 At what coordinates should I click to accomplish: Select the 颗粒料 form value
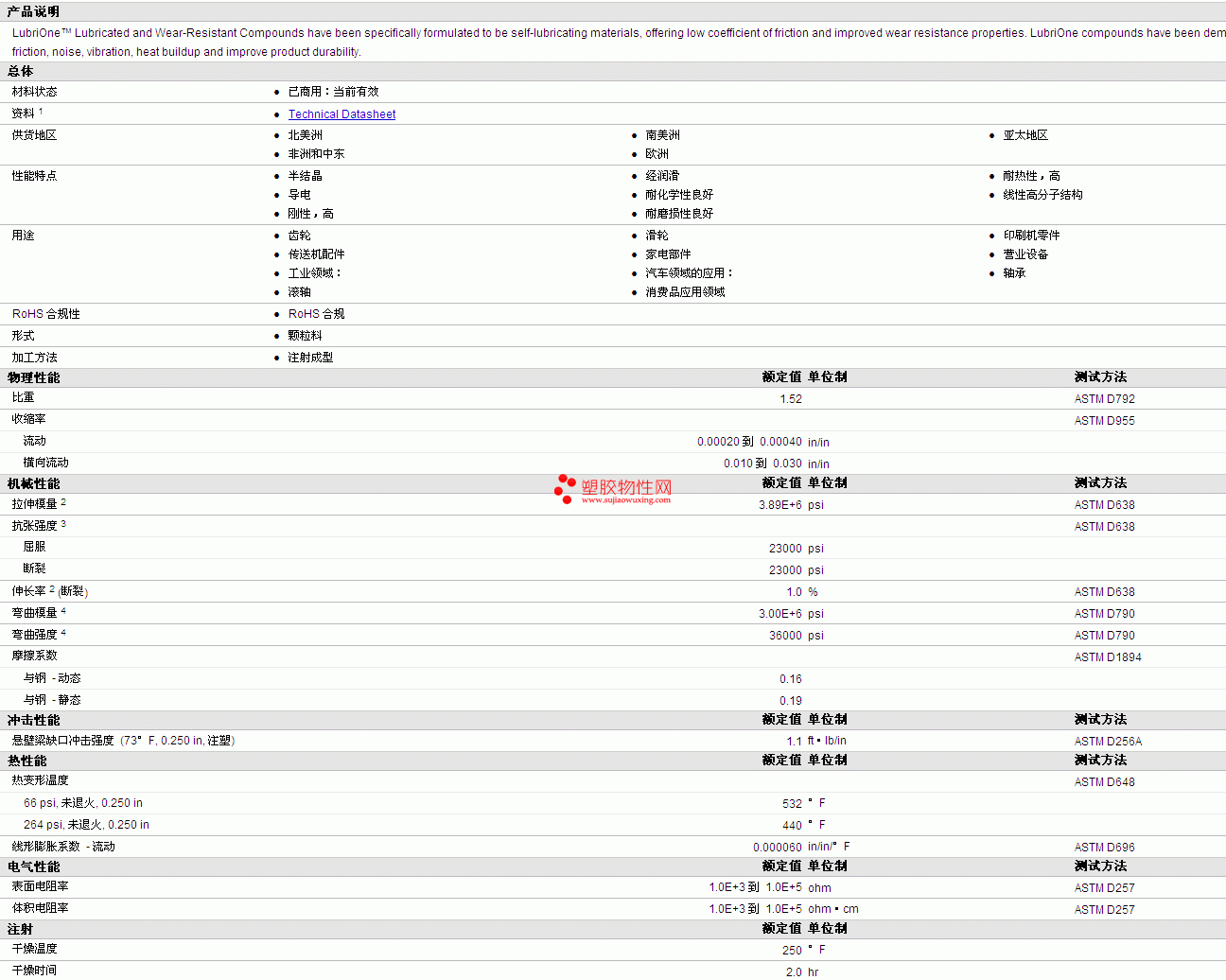click(305, 336)
